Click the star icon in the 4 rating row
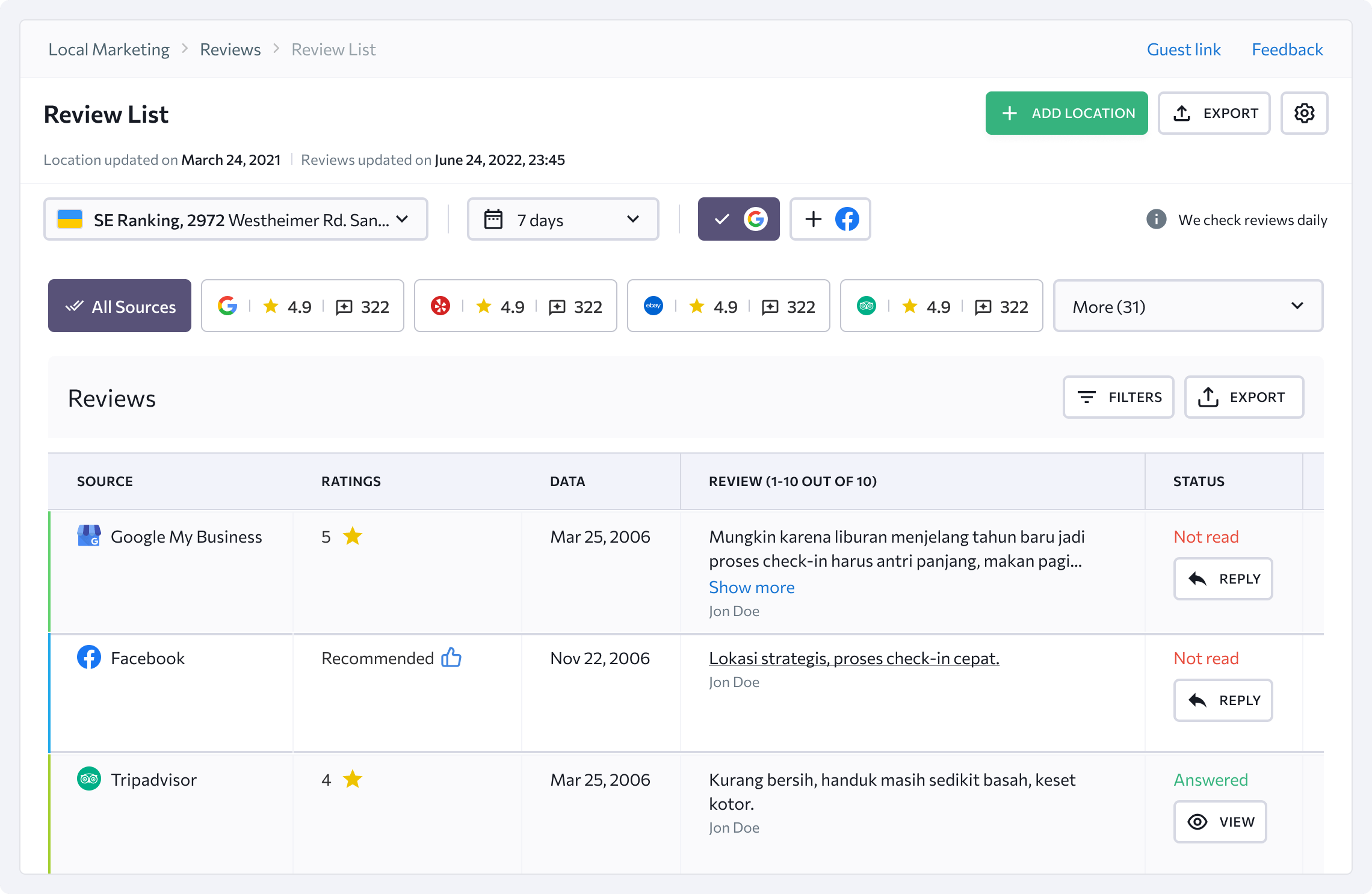Viewport: 1372px width, 894px height. 353,779
